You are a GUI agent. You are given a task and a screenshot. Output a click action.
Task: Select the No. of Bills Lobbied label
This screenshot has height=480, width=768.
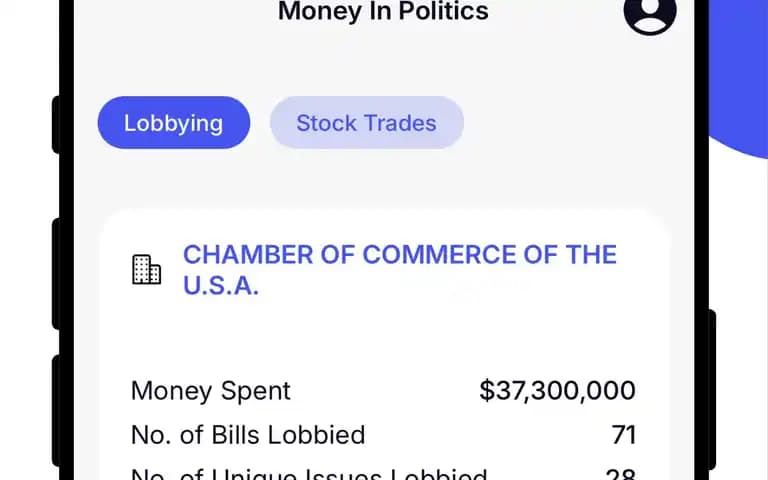pos(248,435)
